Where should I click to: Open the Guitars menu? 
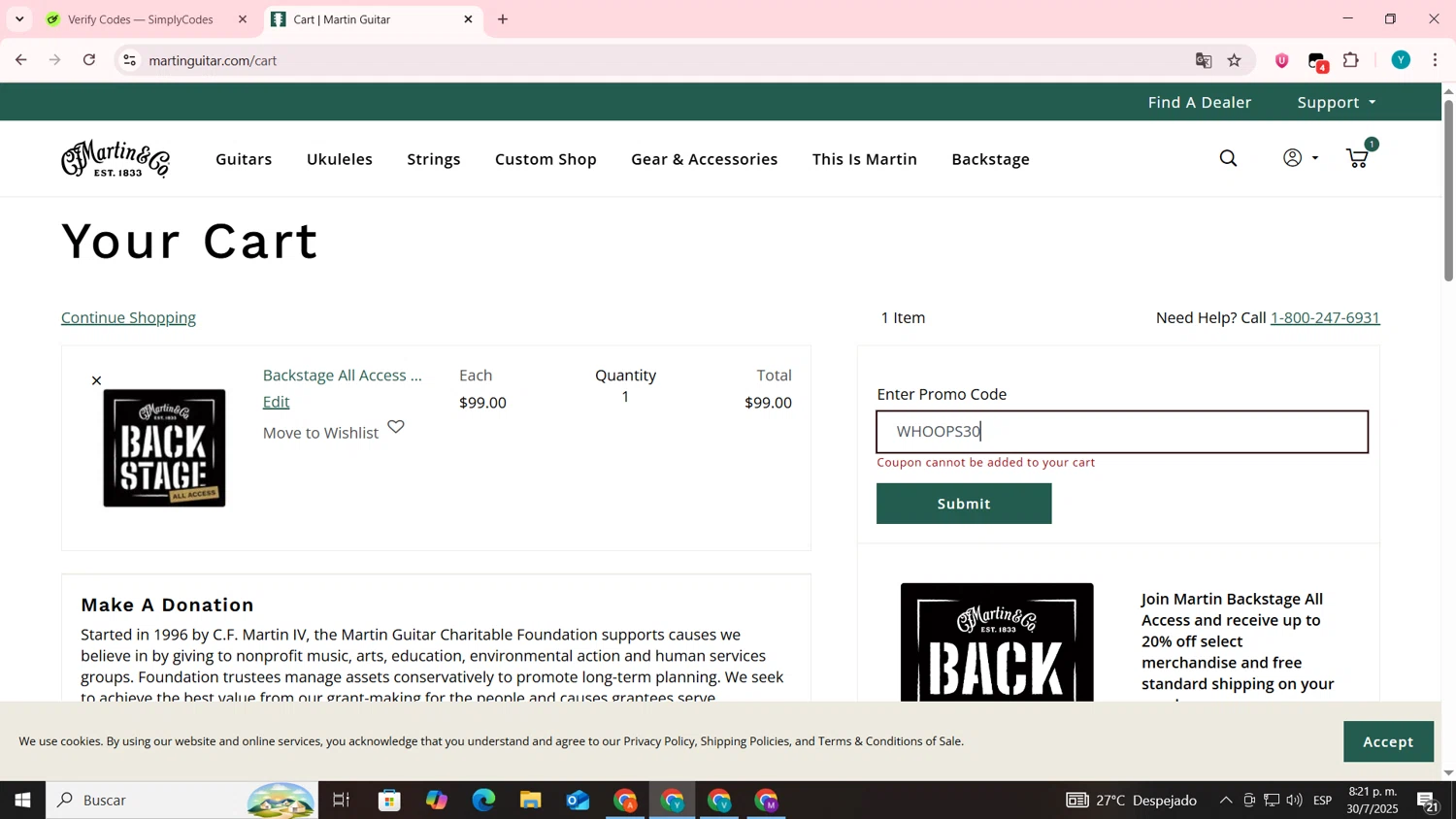coord(244,159)
